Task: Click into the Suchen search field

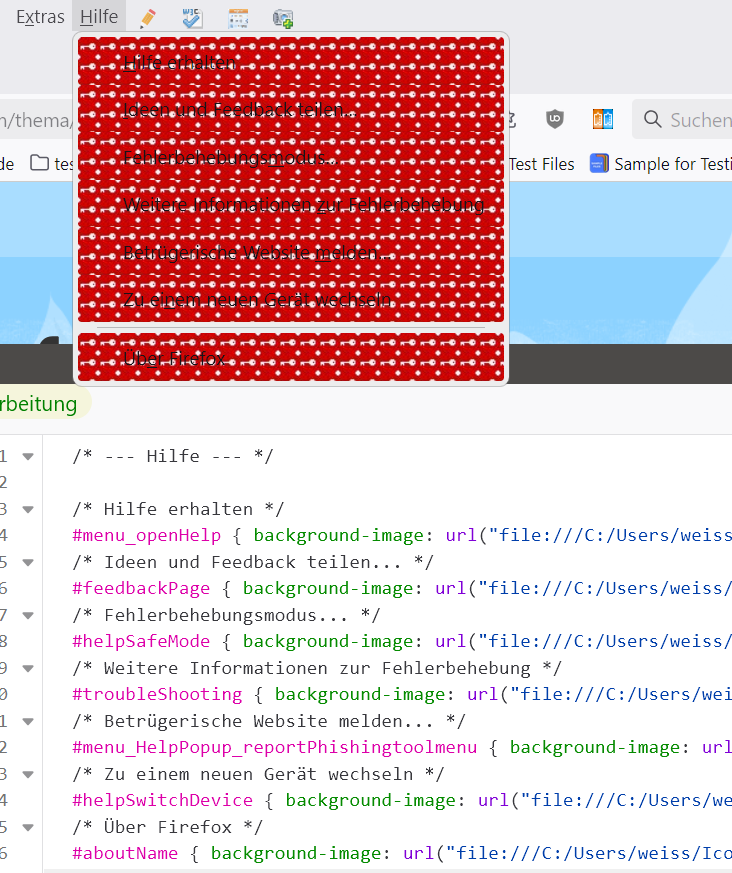Action: [699, 120]
